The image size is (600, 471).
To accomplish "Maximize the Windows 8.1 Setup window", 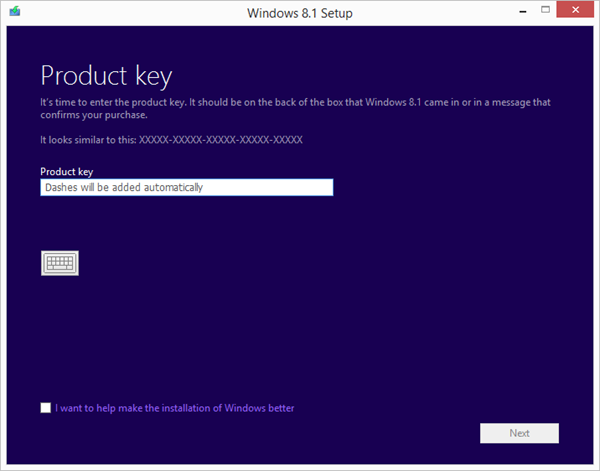I will (543, 12).
